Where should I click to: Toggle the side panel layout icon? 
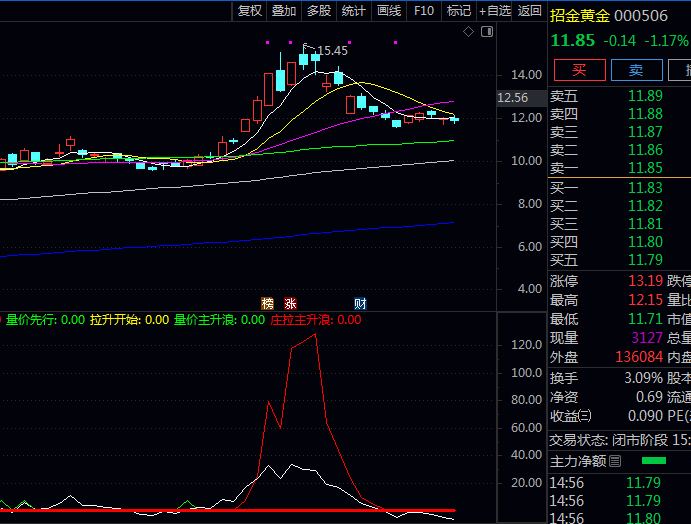click(x=487, y=32)
